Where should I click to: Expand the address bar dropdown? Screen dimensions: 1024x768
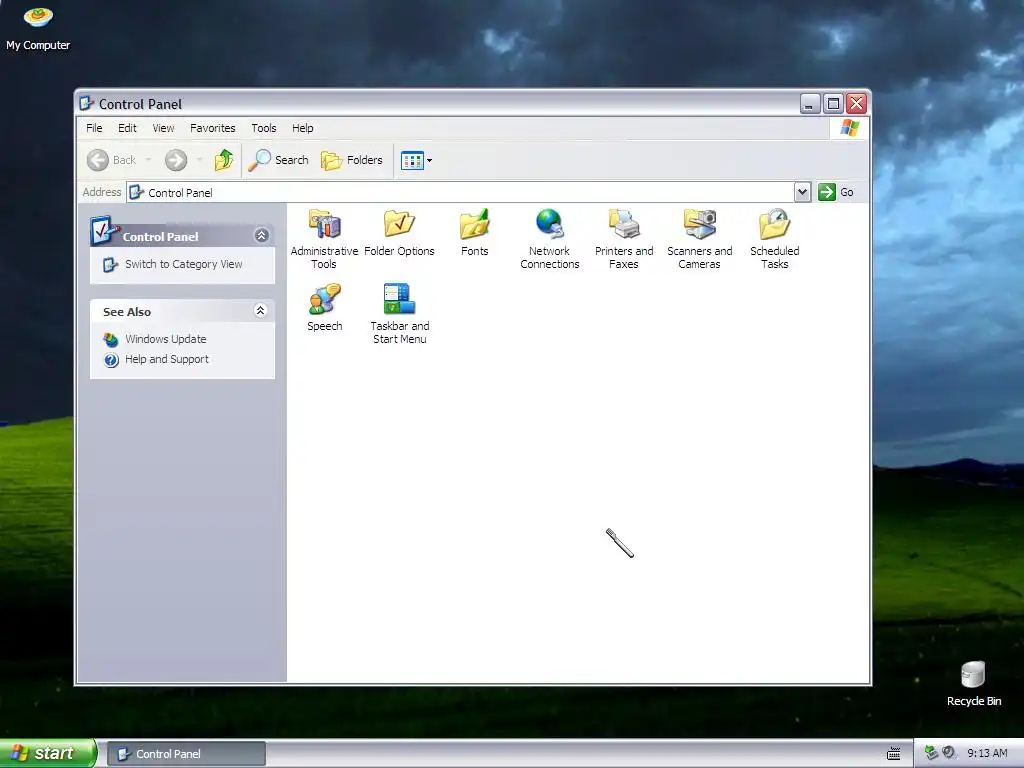pos(803,192)
